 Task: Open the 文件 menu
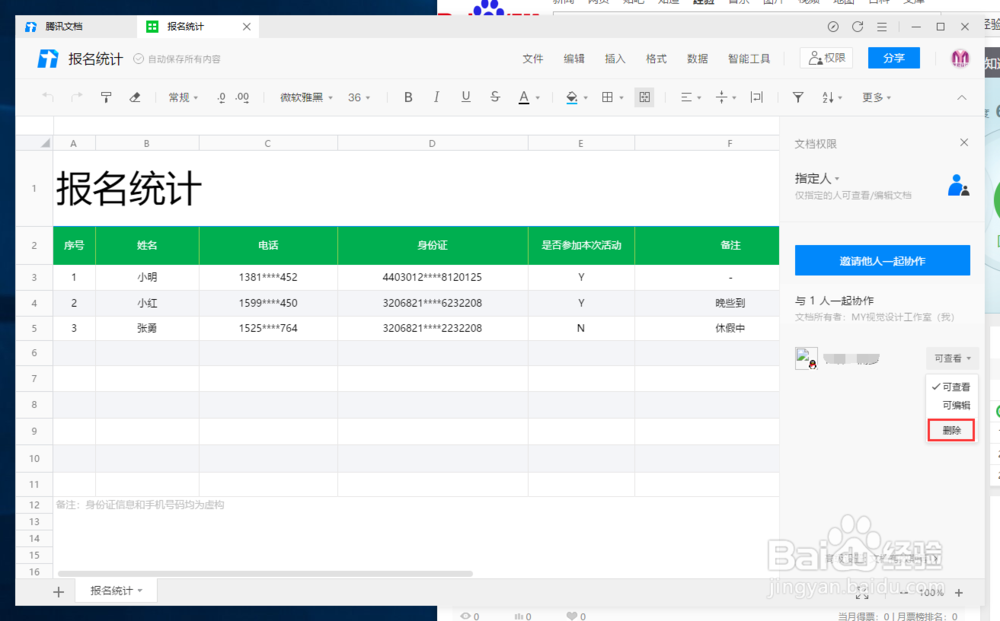point(533,59)
